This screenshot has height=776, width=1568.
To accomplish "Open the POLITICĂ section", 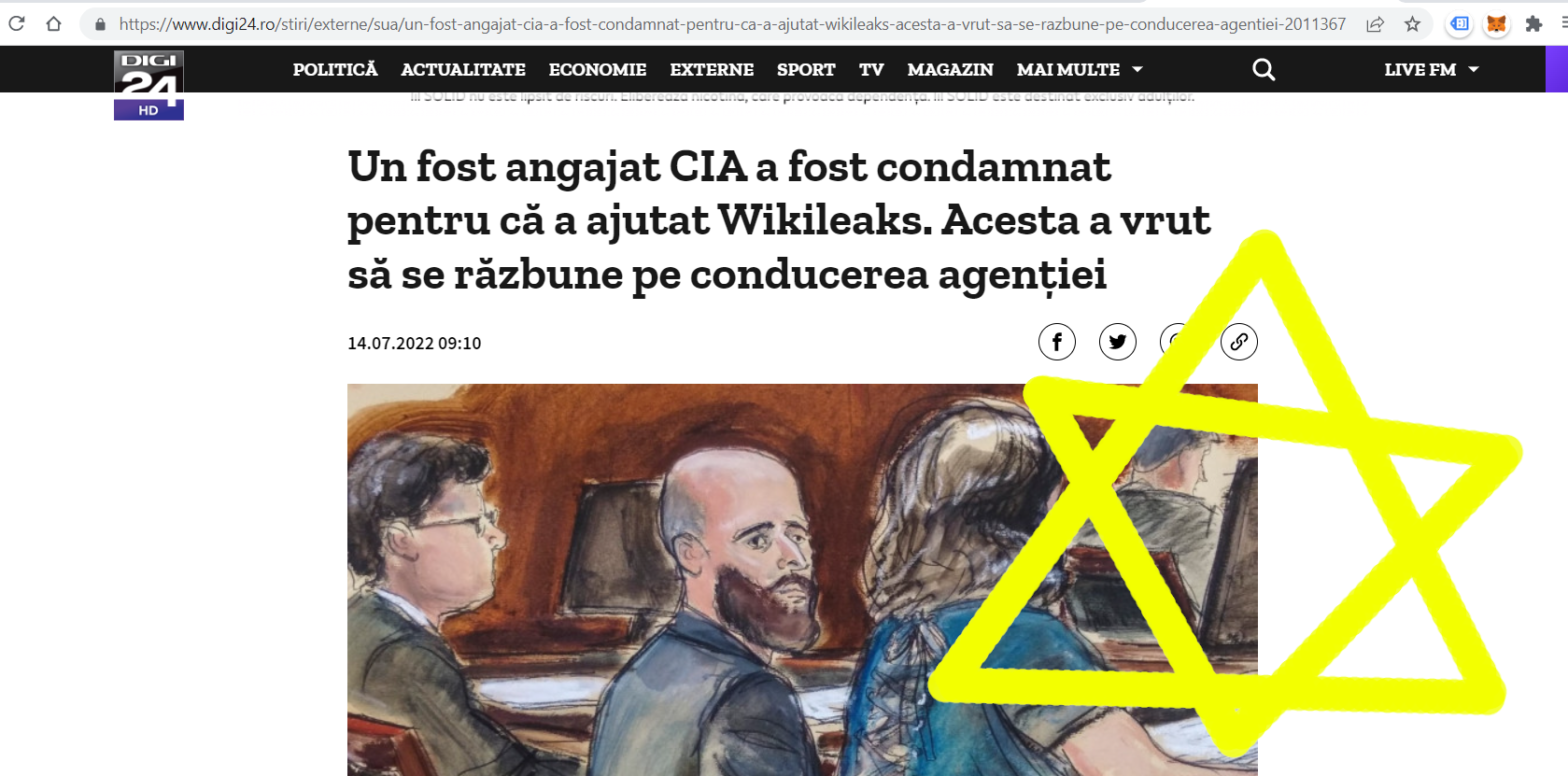I will tap(335, 70).
